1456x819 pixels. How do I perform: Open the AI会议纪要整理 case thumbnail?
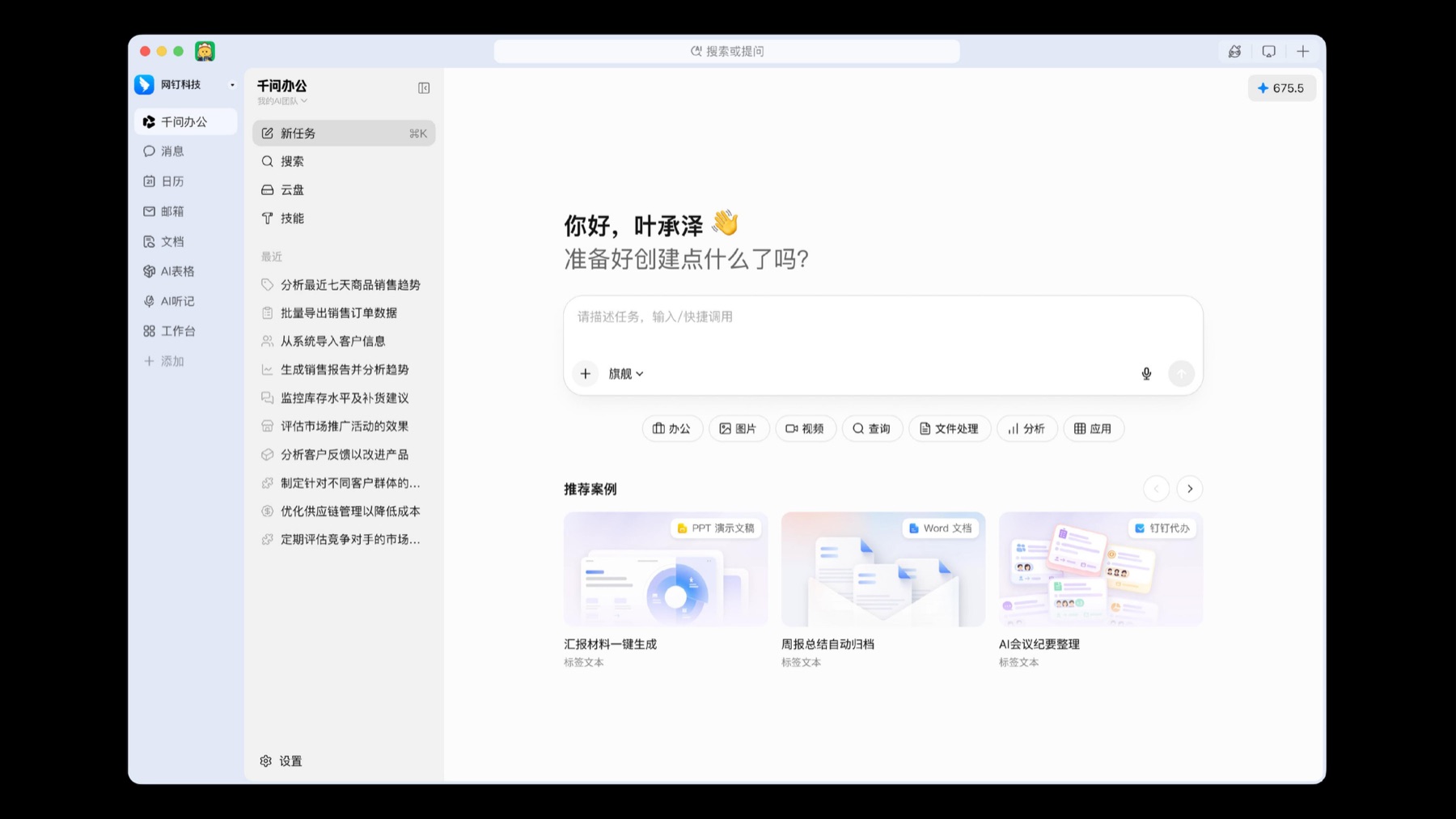tap(1101, 569)
